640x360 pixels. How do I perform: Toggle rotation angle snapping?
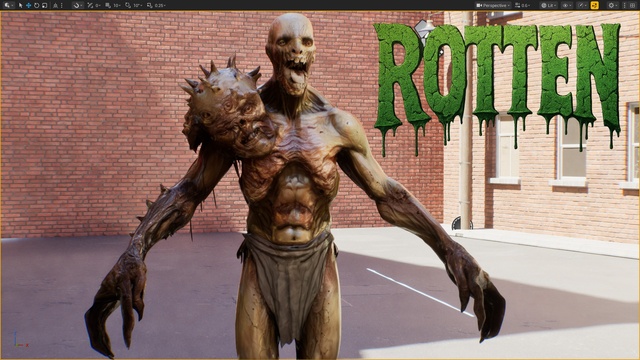coord(127,5)
